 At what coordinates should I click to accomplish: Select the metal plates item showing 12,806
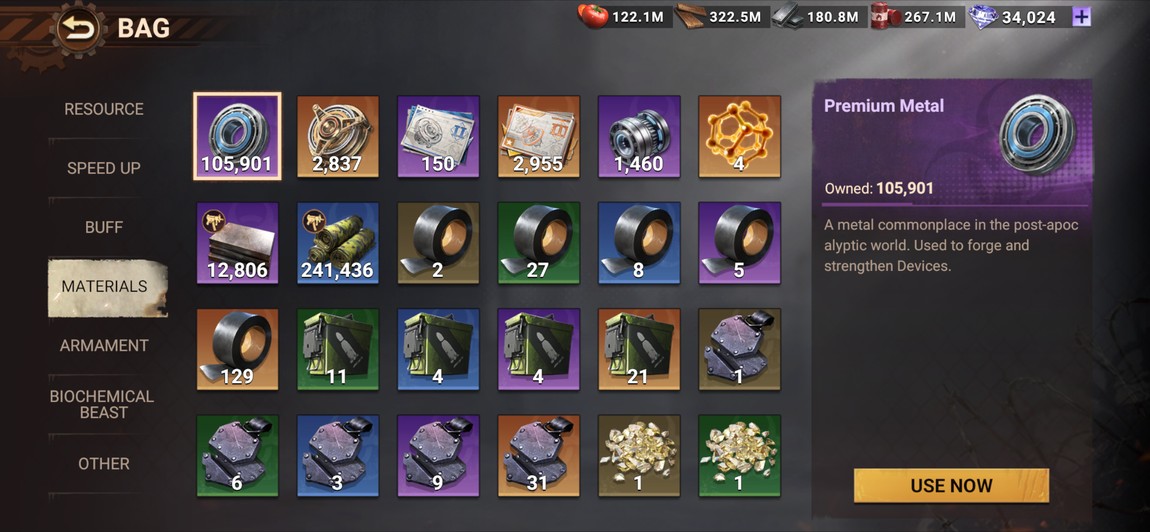237,243
